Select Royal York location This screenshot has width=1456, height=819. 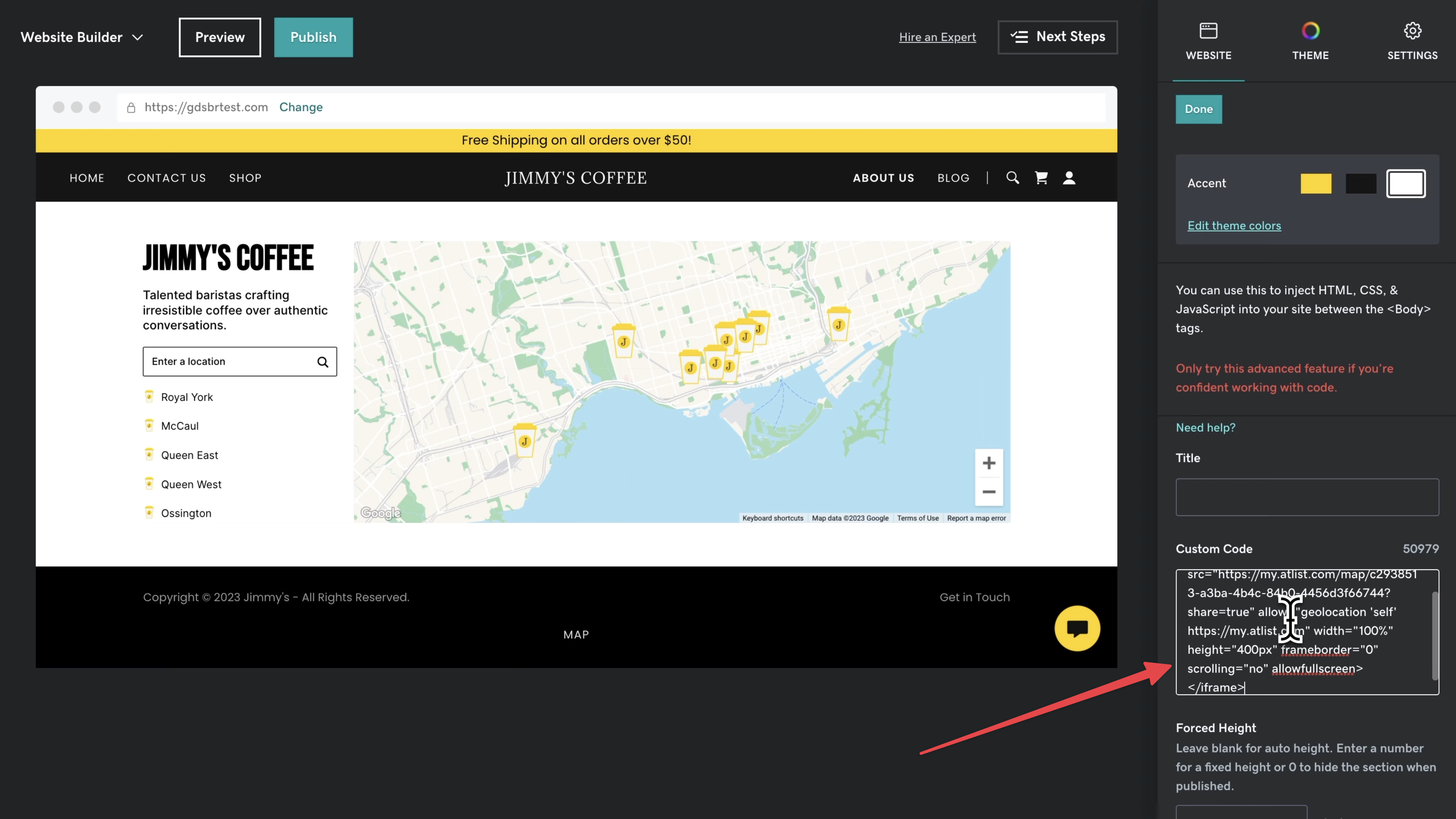187,397
